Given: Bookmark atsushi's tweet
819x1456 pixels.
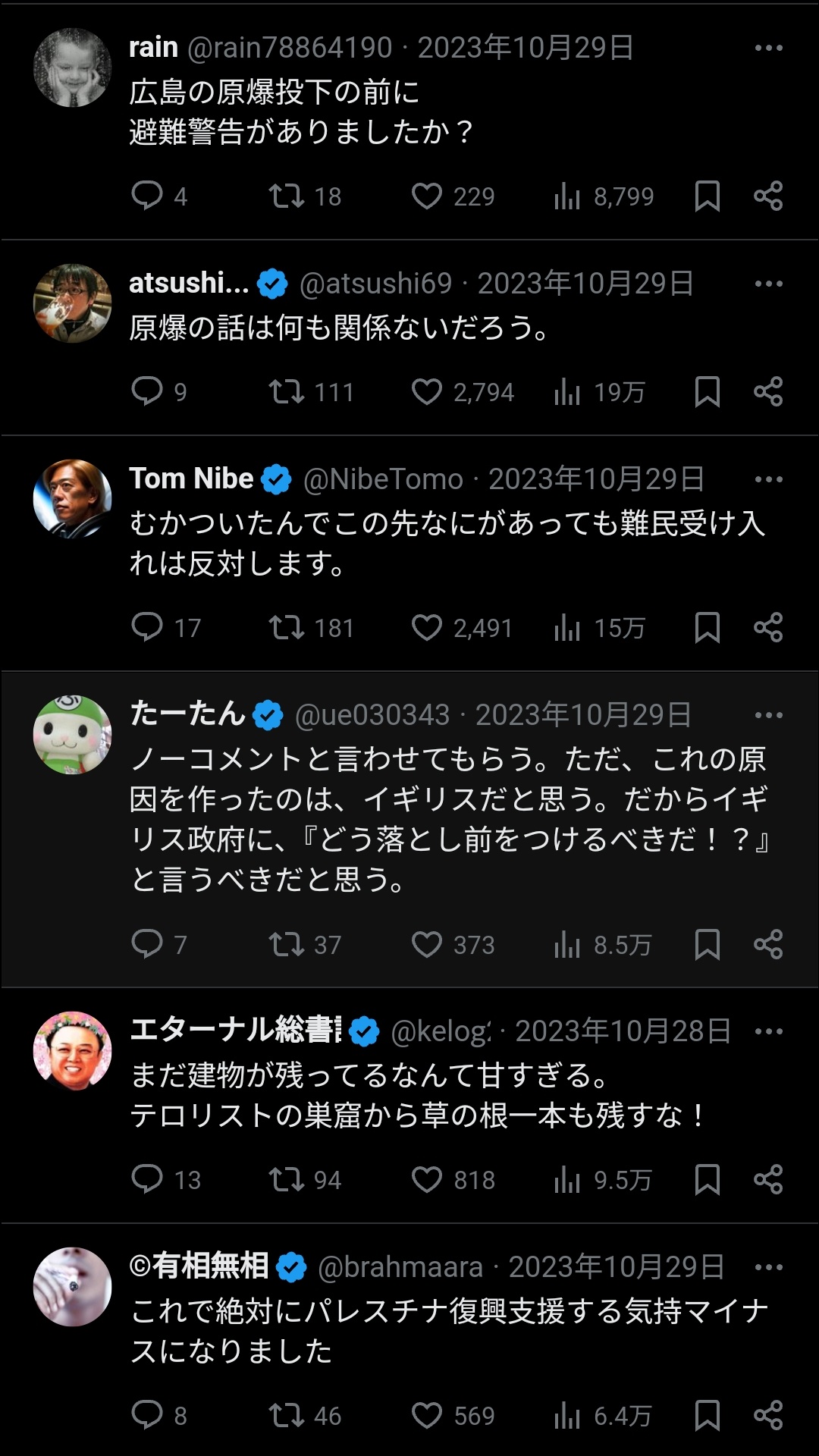Looking at the screenshot, I should click(707, 391).
